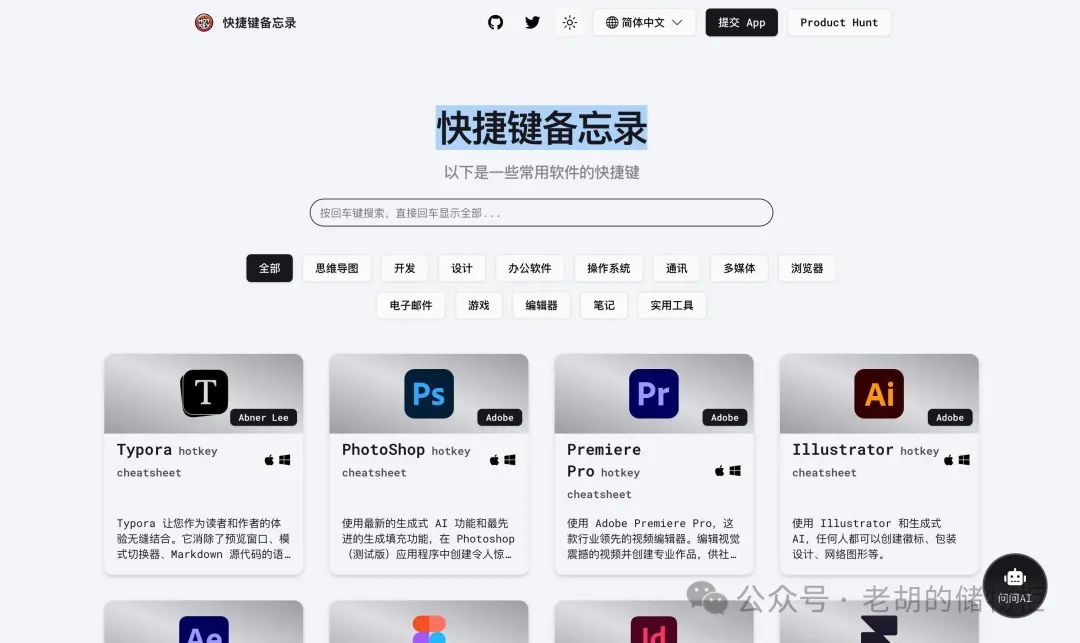The height and width of the screenshot is (643, 1080).
Task: Open the Typora hotkey cheatsheet title
Action: tap(167, 461)
